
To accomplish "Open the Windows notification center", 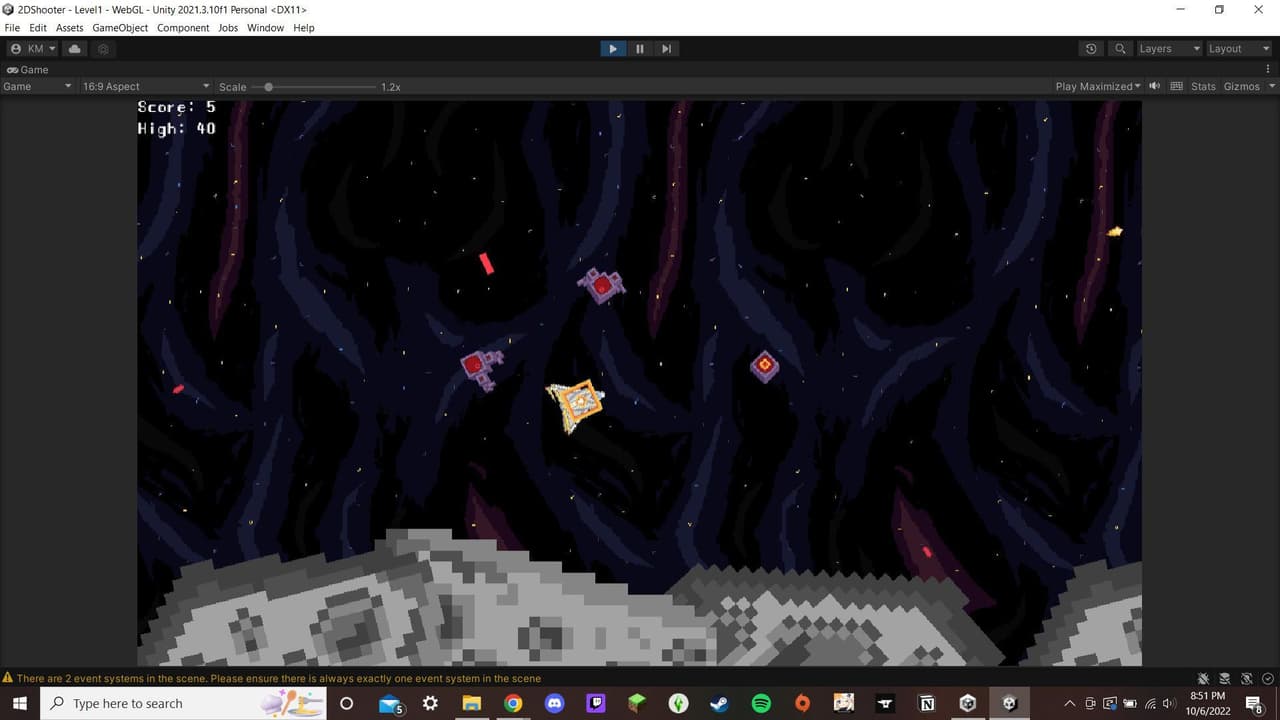I will [x=1255, y=704].
